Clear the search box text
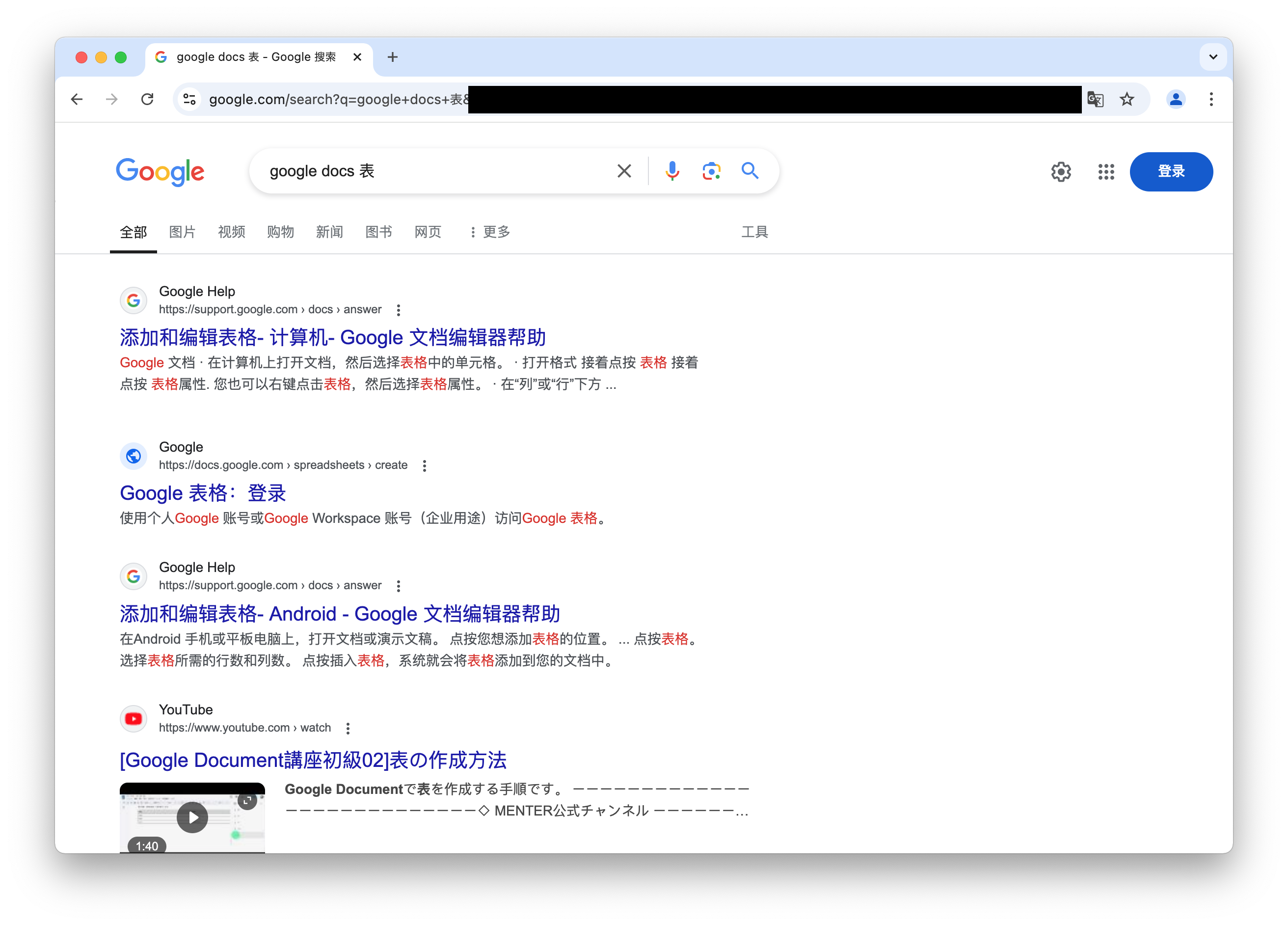The image size is (1288, 926). 624,171
